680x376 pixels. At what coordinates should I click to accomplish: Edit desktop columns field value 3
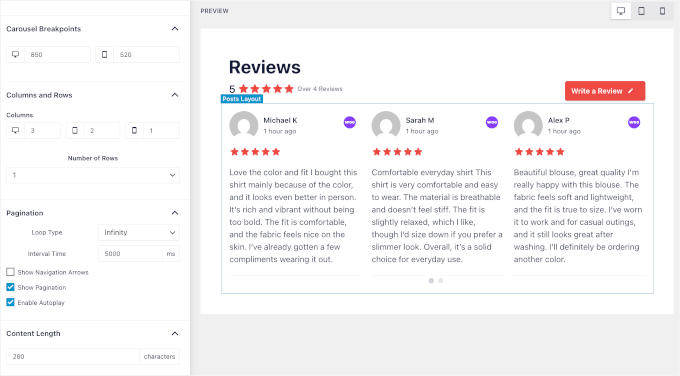pyautogui.click(x=42, y=131)
